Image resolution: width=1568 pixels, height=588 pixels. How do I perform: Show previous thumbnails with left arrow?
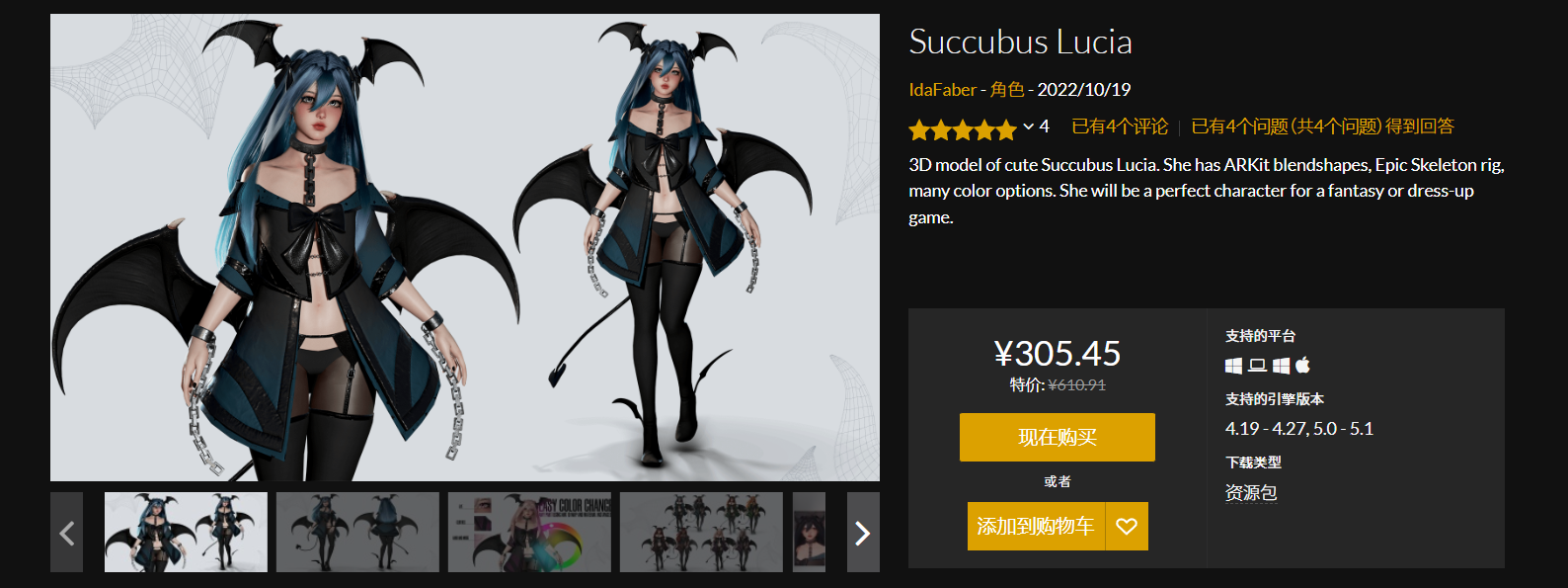click(67, 533)
